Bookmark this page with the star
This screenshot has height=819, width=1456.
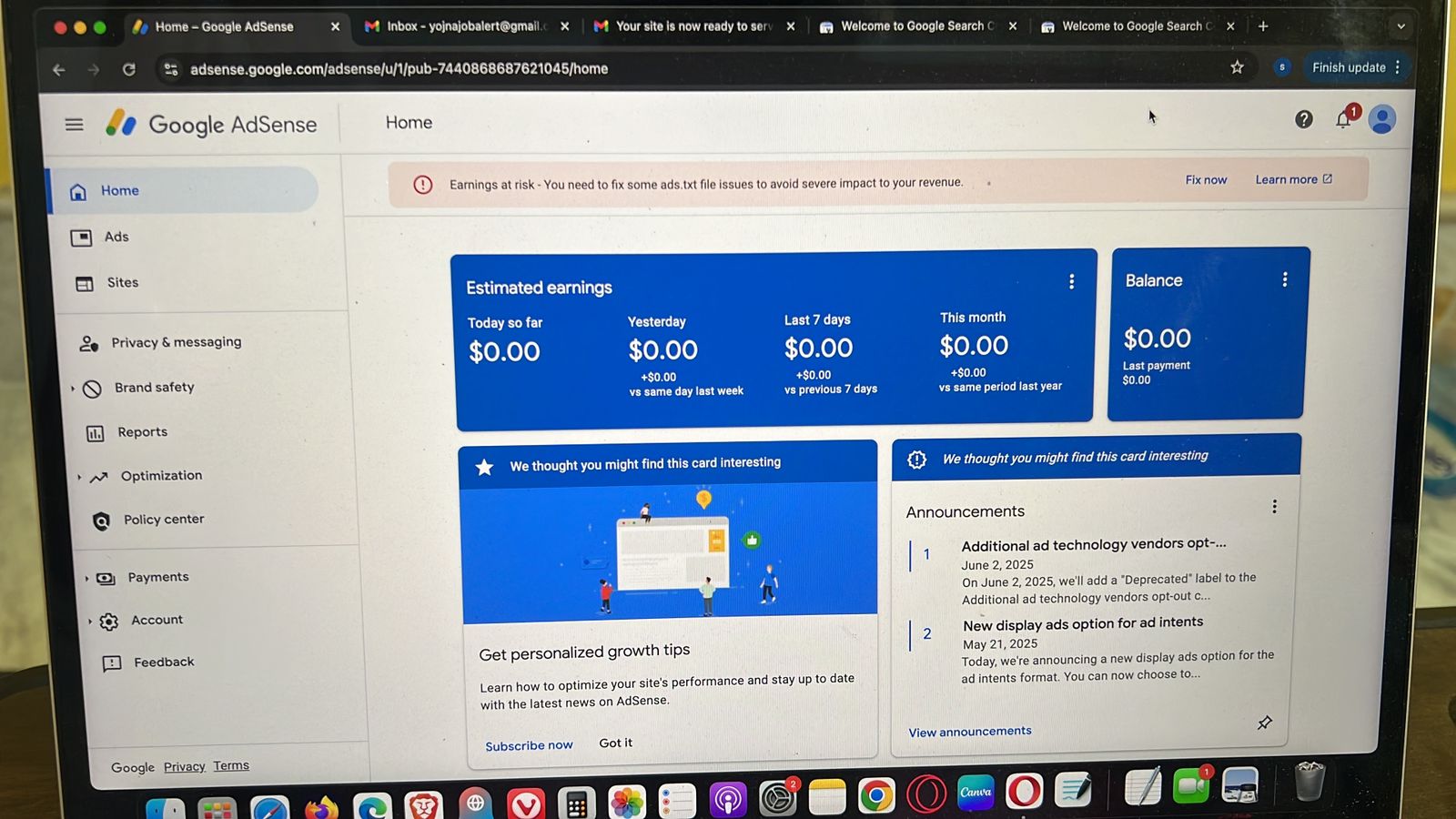(1237, 67)
